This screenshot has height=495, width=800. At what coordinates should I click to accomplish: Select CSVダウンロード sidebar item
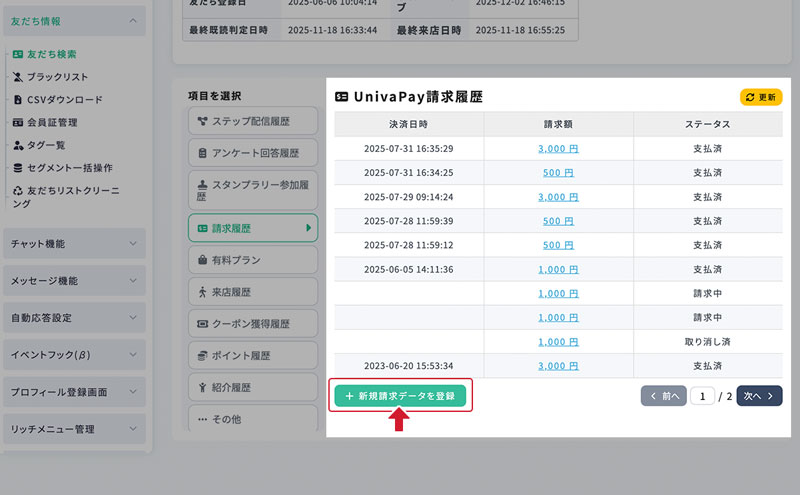pos(64,100)
